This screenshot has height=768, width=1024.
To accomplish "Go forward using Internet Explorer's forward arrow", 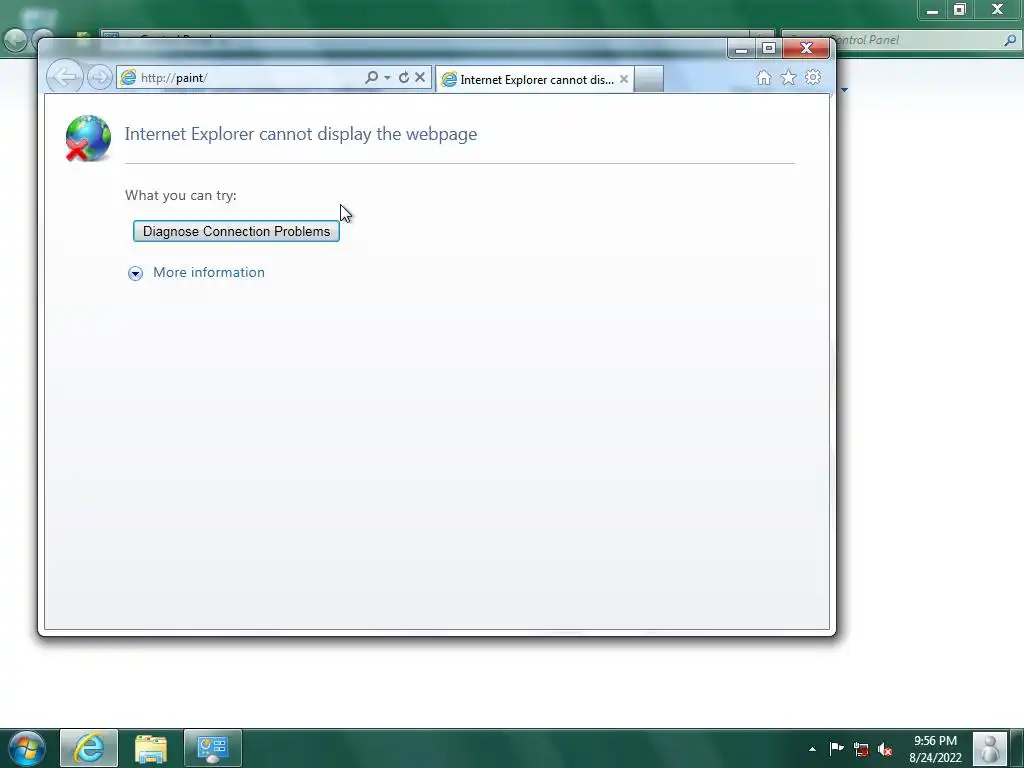I will click(x=100, y=78).
